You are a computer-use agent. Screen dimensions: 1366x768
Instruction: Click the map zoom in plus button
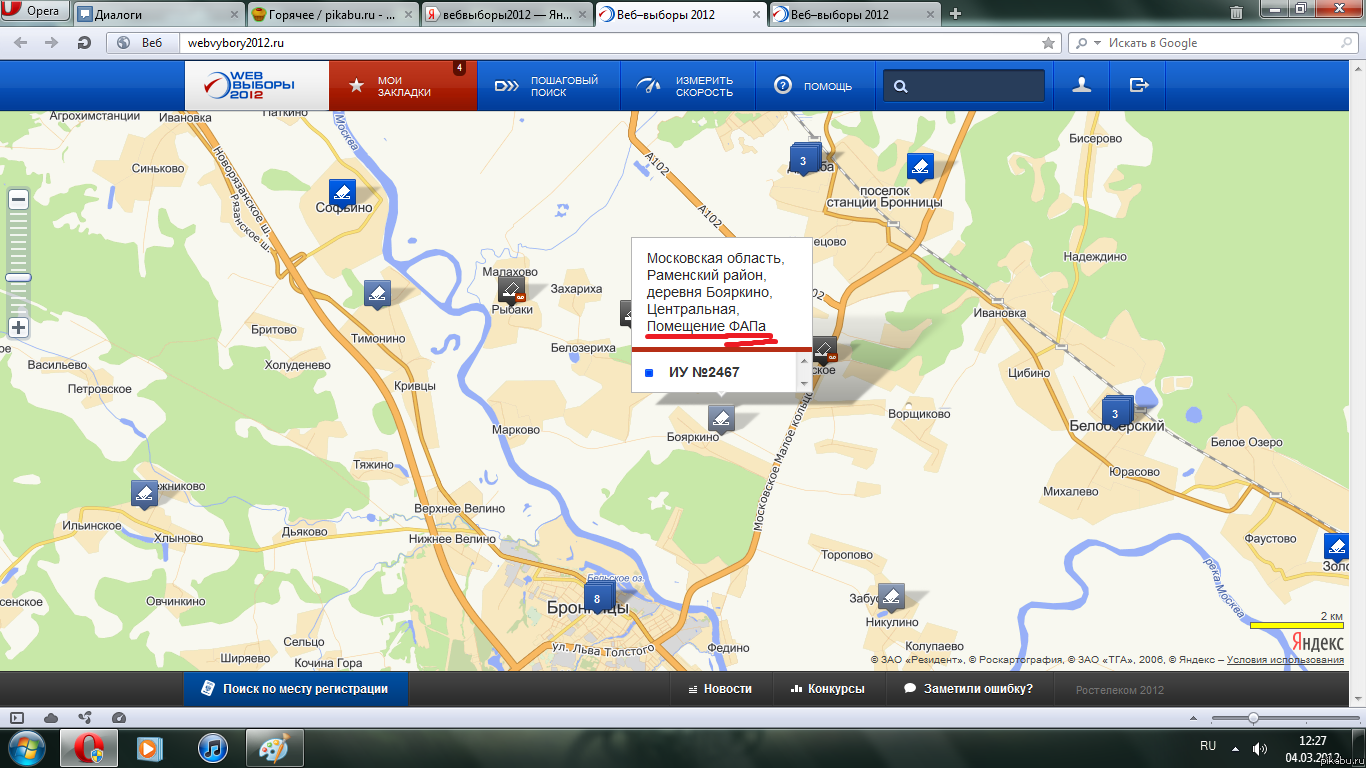coord(18,327)
